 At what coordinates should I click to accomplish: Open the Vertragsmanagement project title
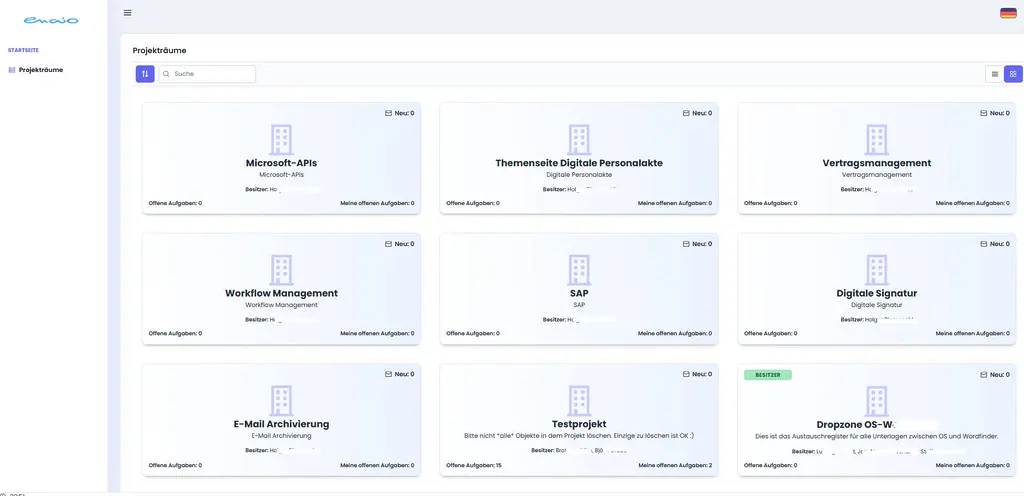tap(877, 163)
